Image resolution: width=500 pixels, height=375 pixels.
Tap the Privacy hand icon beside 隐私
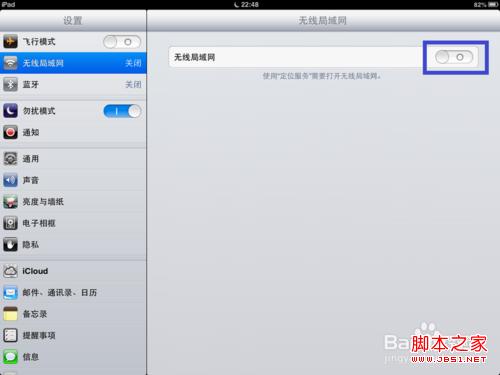click(x=10, y=245)
